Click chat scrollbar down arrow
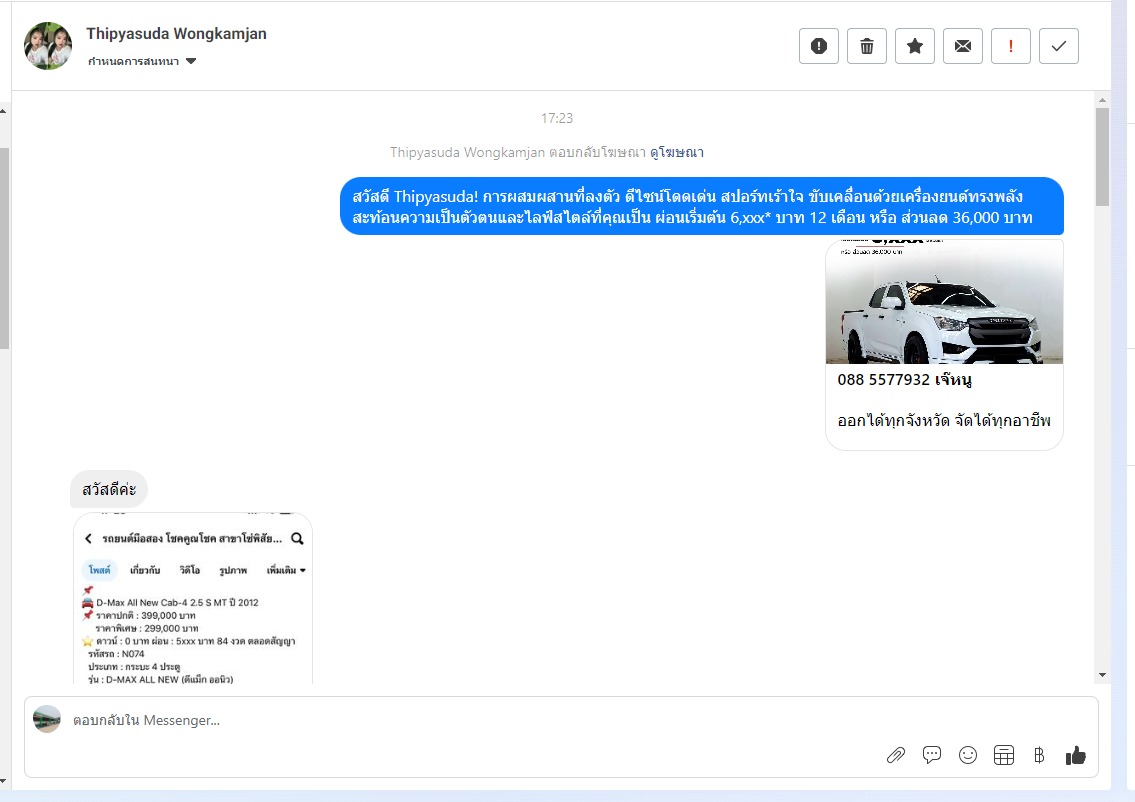Image resolution: width=1135 pixels, height=802 pixels. point(1102,675)
